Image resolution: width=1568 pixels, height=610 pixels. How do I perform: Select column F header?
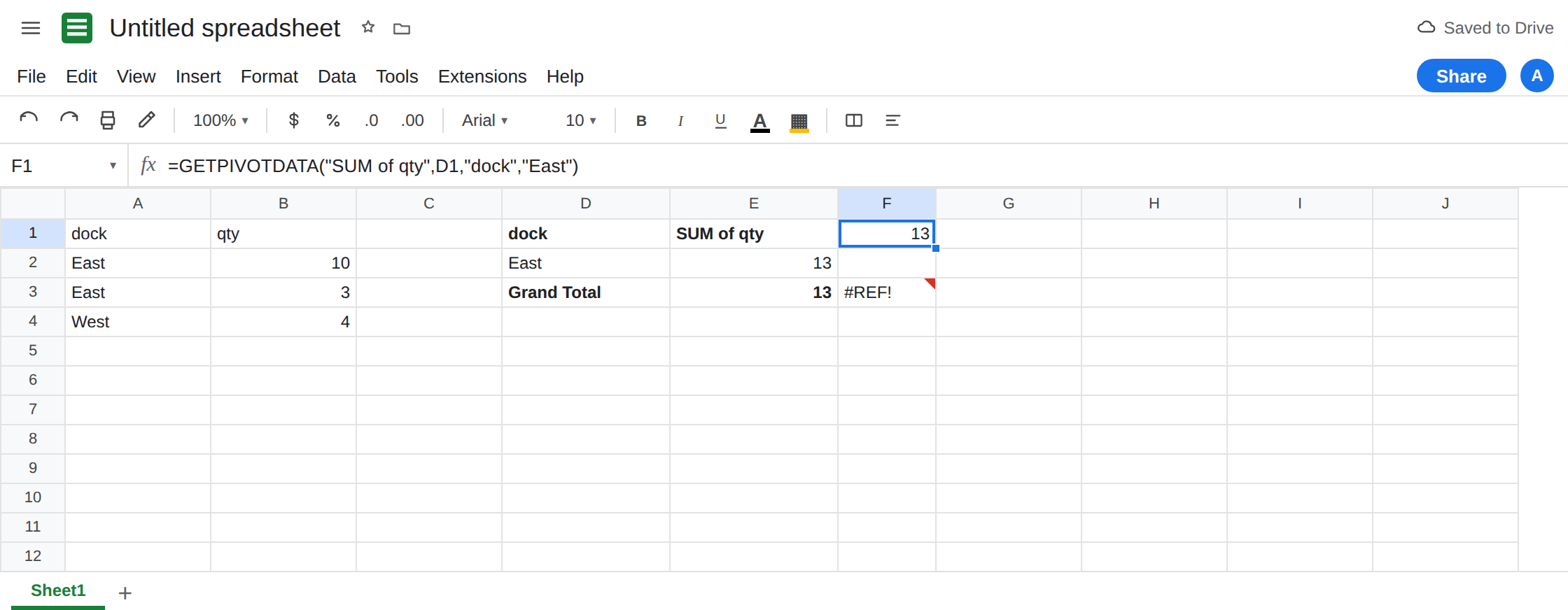pos(887,204)
